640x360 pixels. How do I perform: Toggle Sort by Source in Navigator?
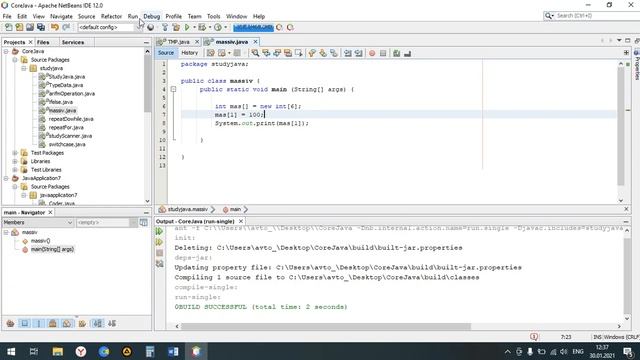(x=112, y=324)
